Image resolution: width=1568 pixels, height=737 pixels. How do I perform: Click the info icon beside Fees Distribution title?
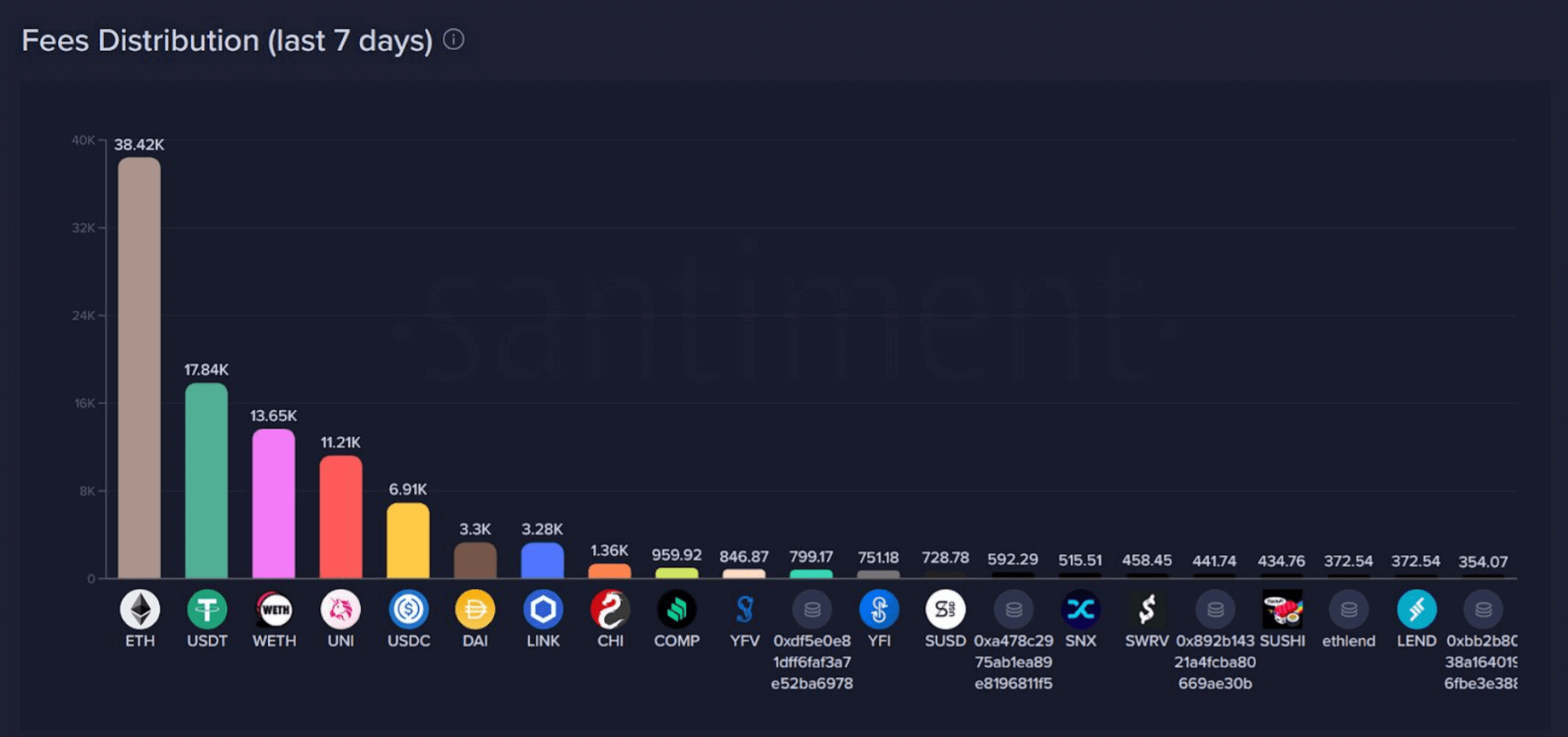tap(454, 40)
